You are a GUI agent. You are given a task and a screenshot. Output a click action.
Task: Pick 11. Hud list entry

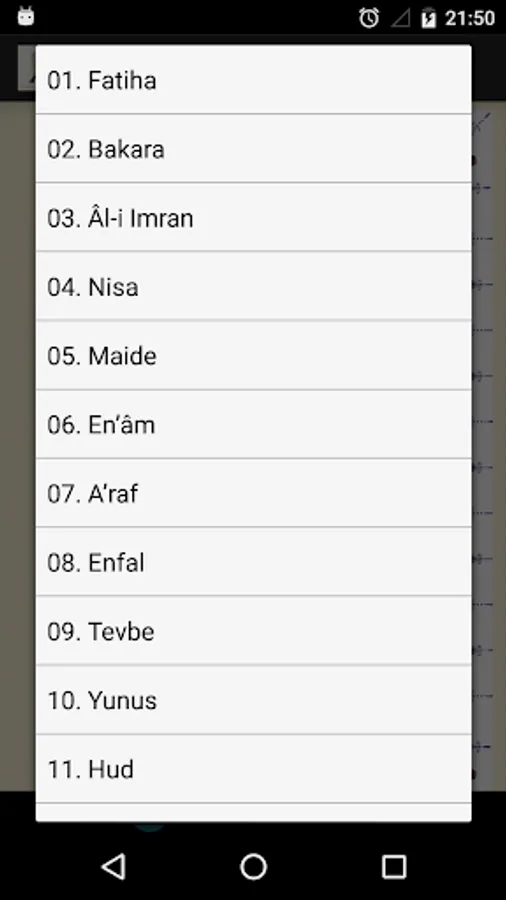[253, 769]
